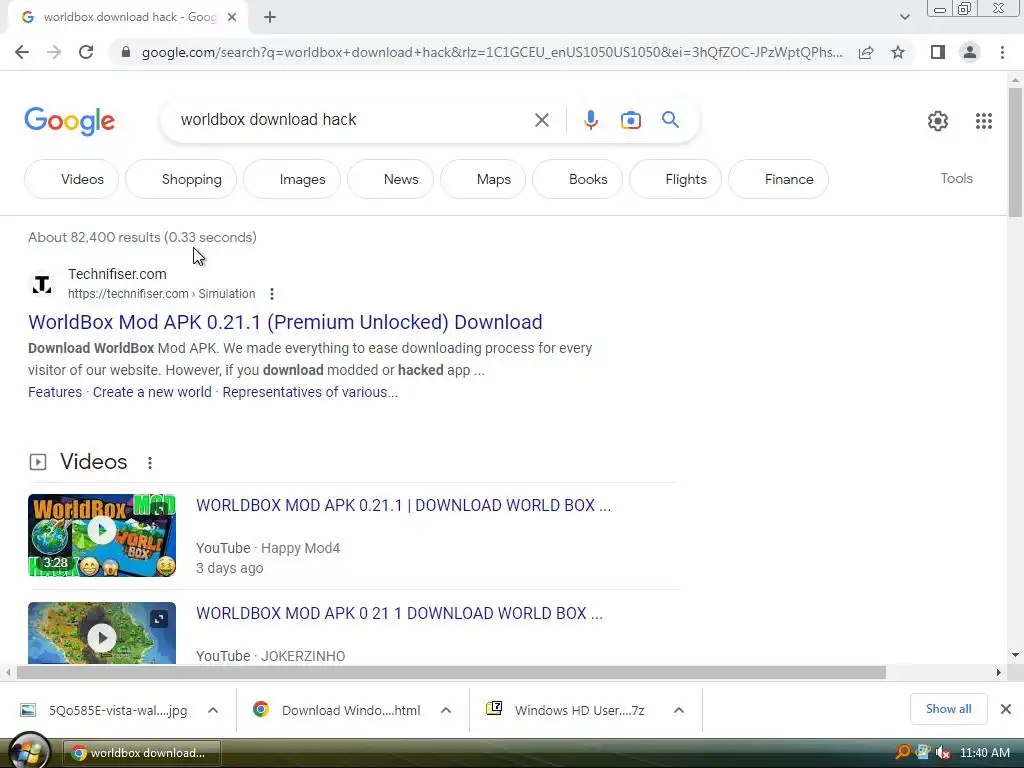The height and width of the screenshot is (768, 1024).
Task: Close the downloads bar
Action: tap(1006, 709)
